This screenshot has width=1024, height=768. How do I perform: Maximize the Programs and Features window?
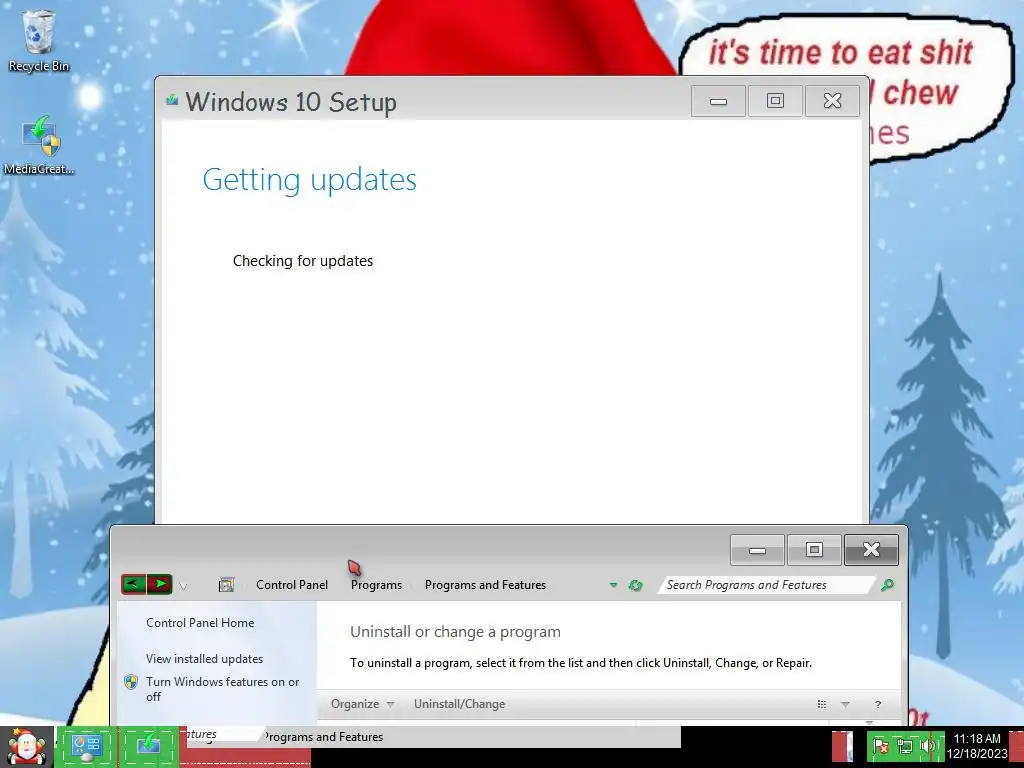pos(814,550)
